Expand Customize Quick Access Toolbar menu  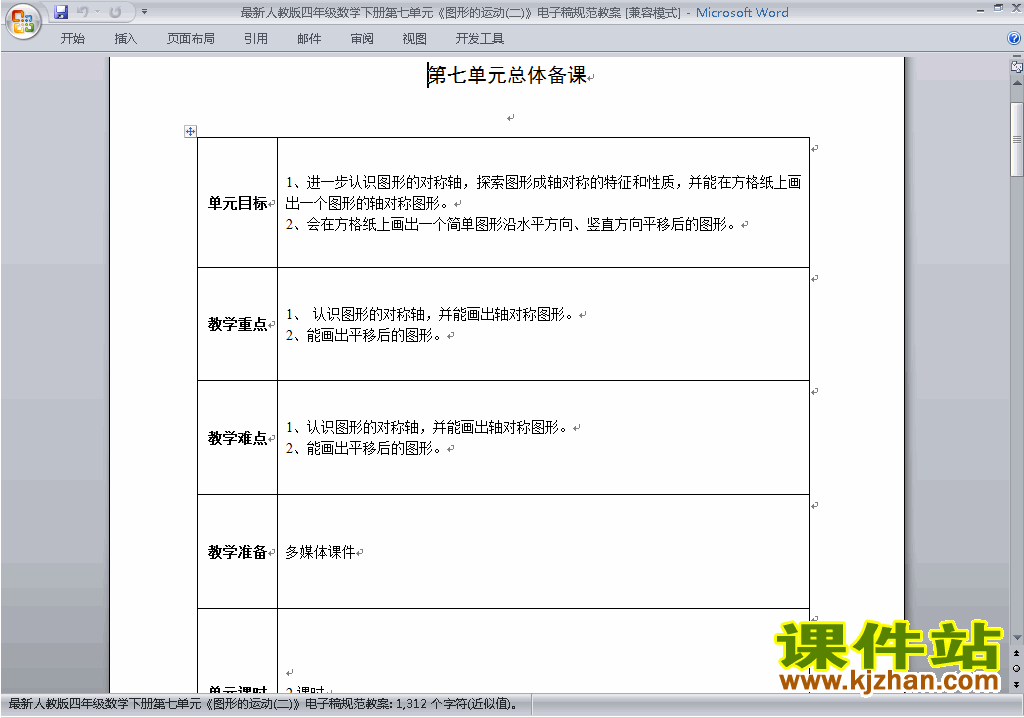[x=144, y=12]
